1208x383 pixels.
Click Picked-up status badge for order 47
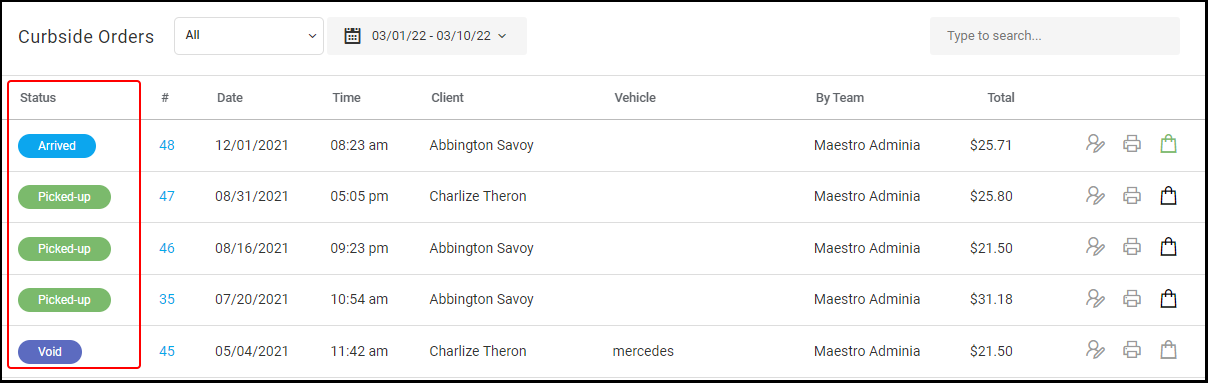point(64,197)
